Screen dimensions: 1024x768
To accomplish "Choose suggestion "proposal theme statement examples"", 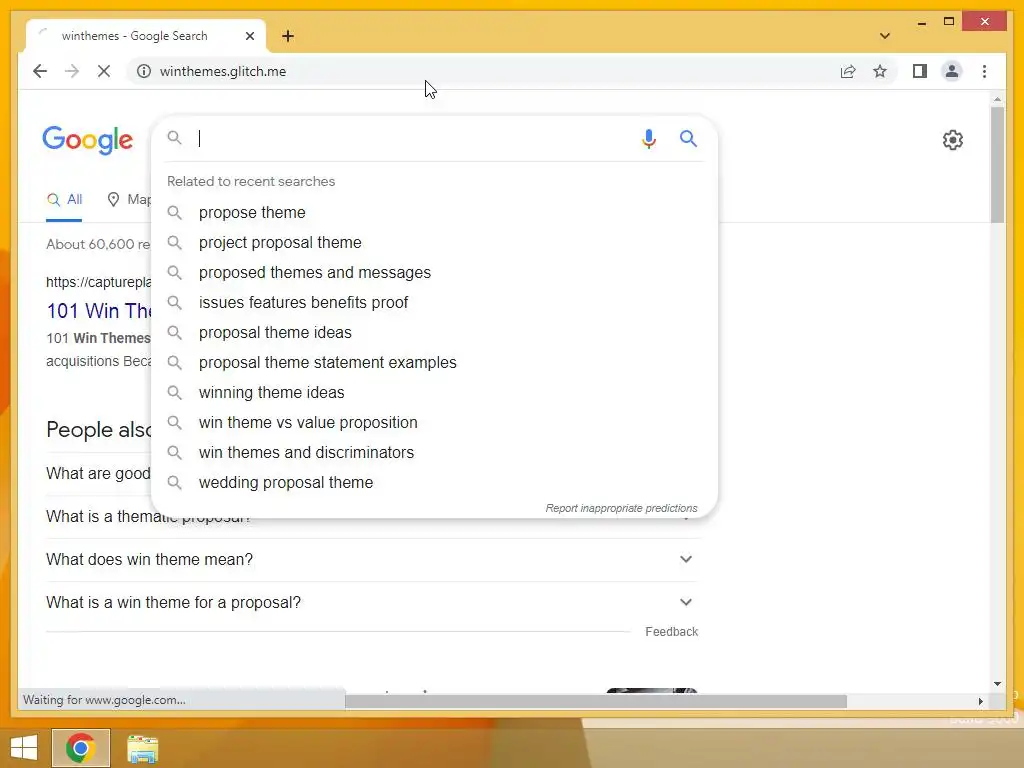I will click(x=434, y=362).
